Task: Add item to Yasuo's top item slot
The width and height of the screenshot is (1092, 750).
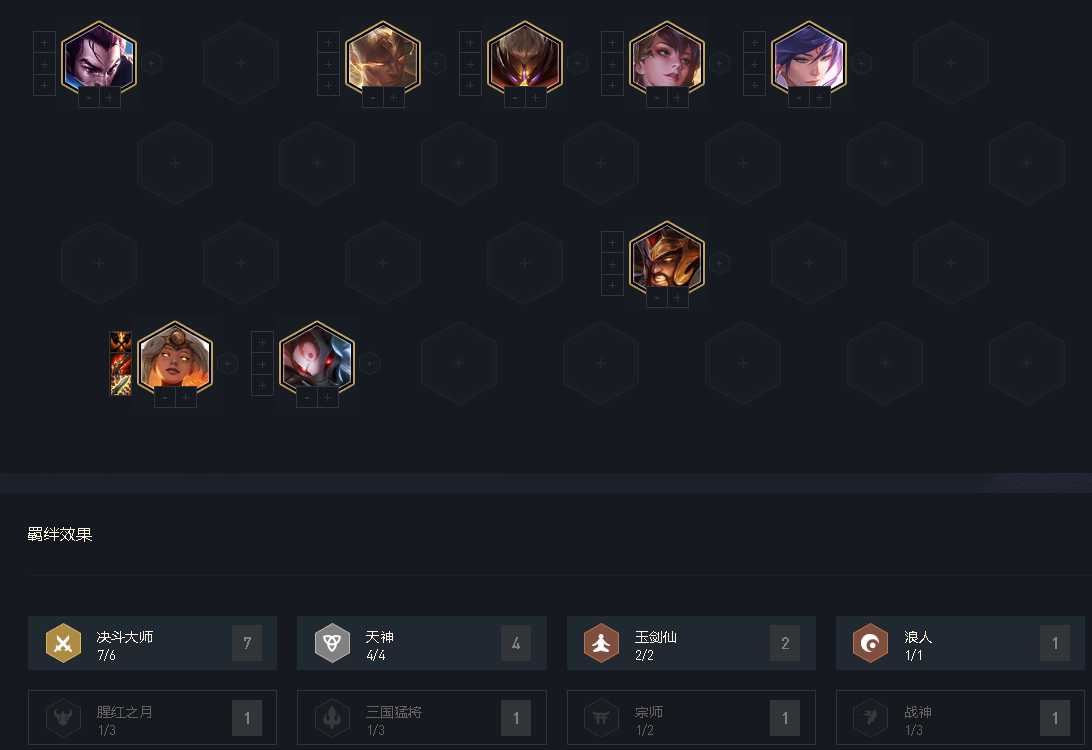Action: [45, 42]
